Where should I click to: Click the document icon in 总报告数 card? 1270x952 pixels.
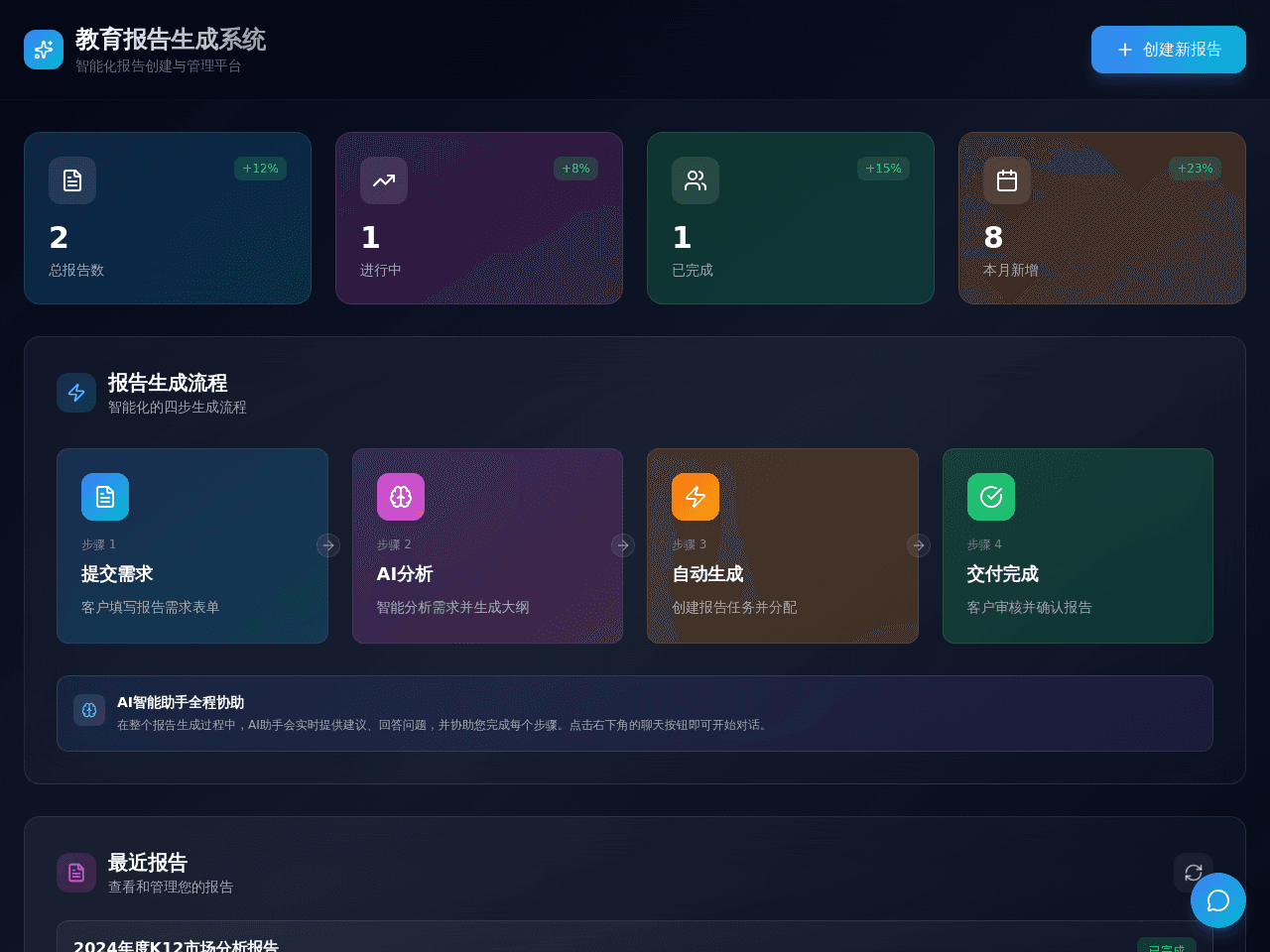tap(72, 180)
